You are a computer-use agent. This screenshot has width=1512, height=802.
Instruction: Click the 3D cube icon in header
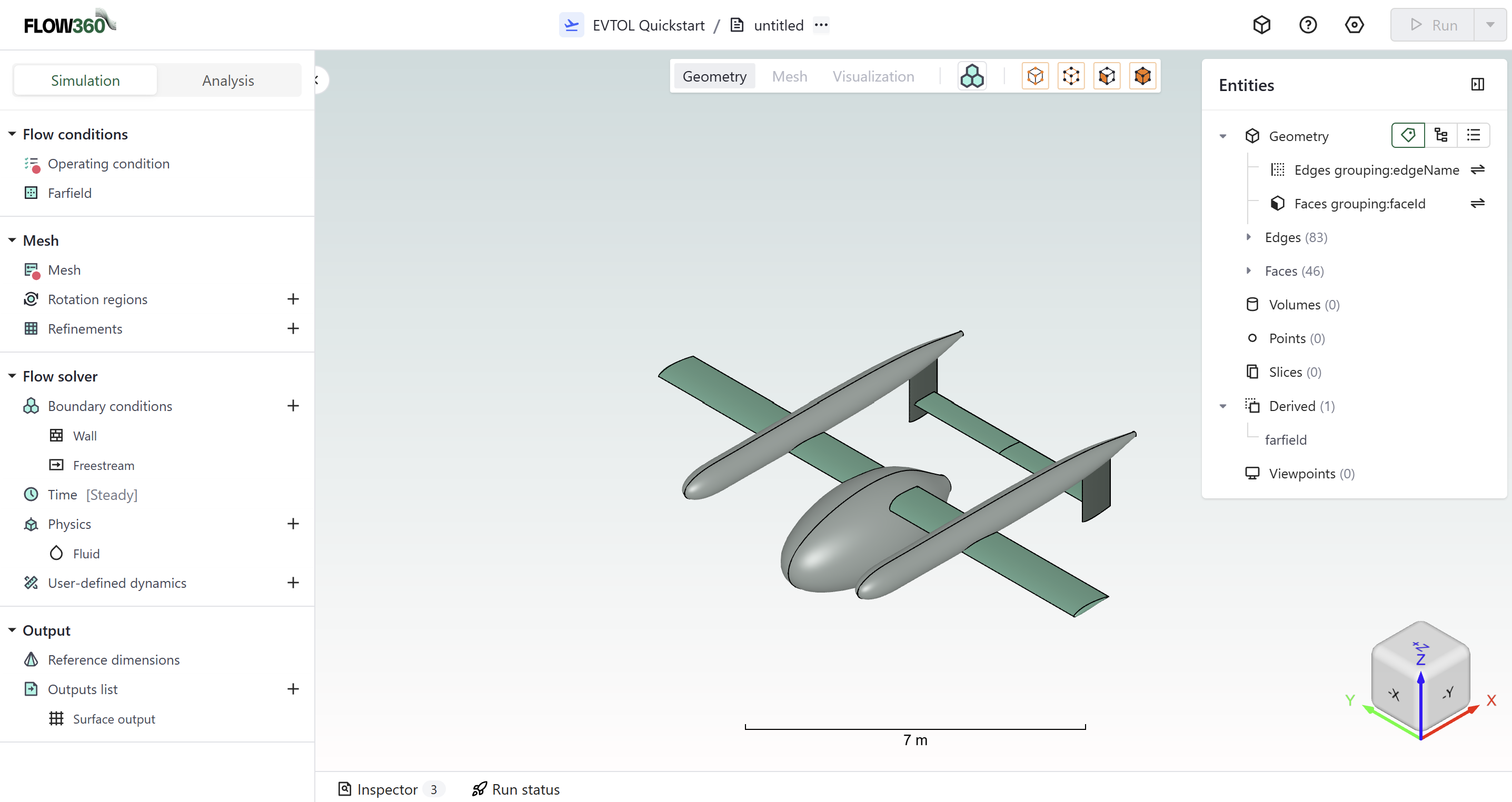pyautogui.click(x=1261, y=25)
